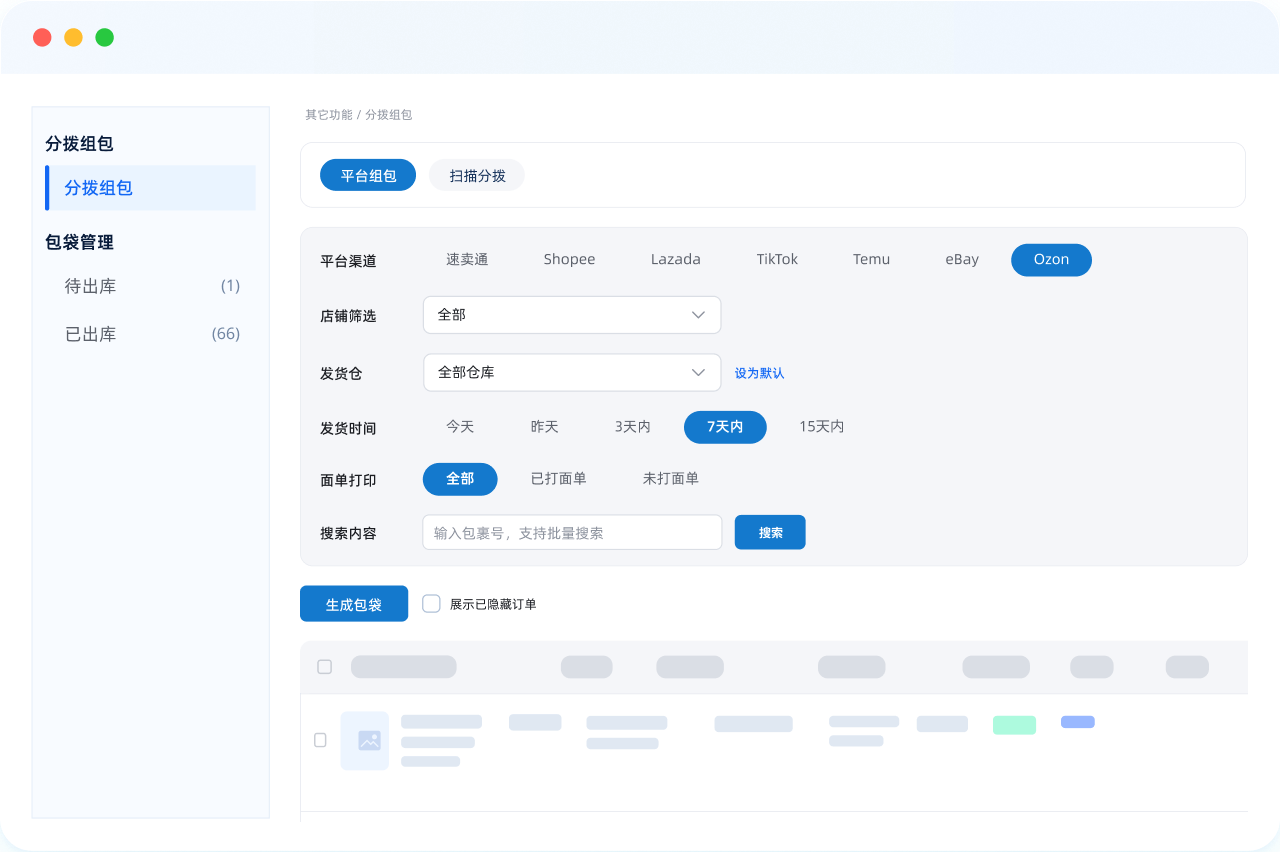Click the 设为默认 link

(759, 373)
